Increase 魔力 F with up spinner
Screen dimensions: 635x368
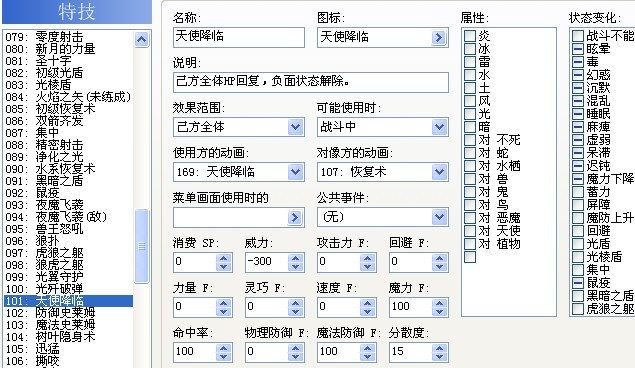pos(439,303)
